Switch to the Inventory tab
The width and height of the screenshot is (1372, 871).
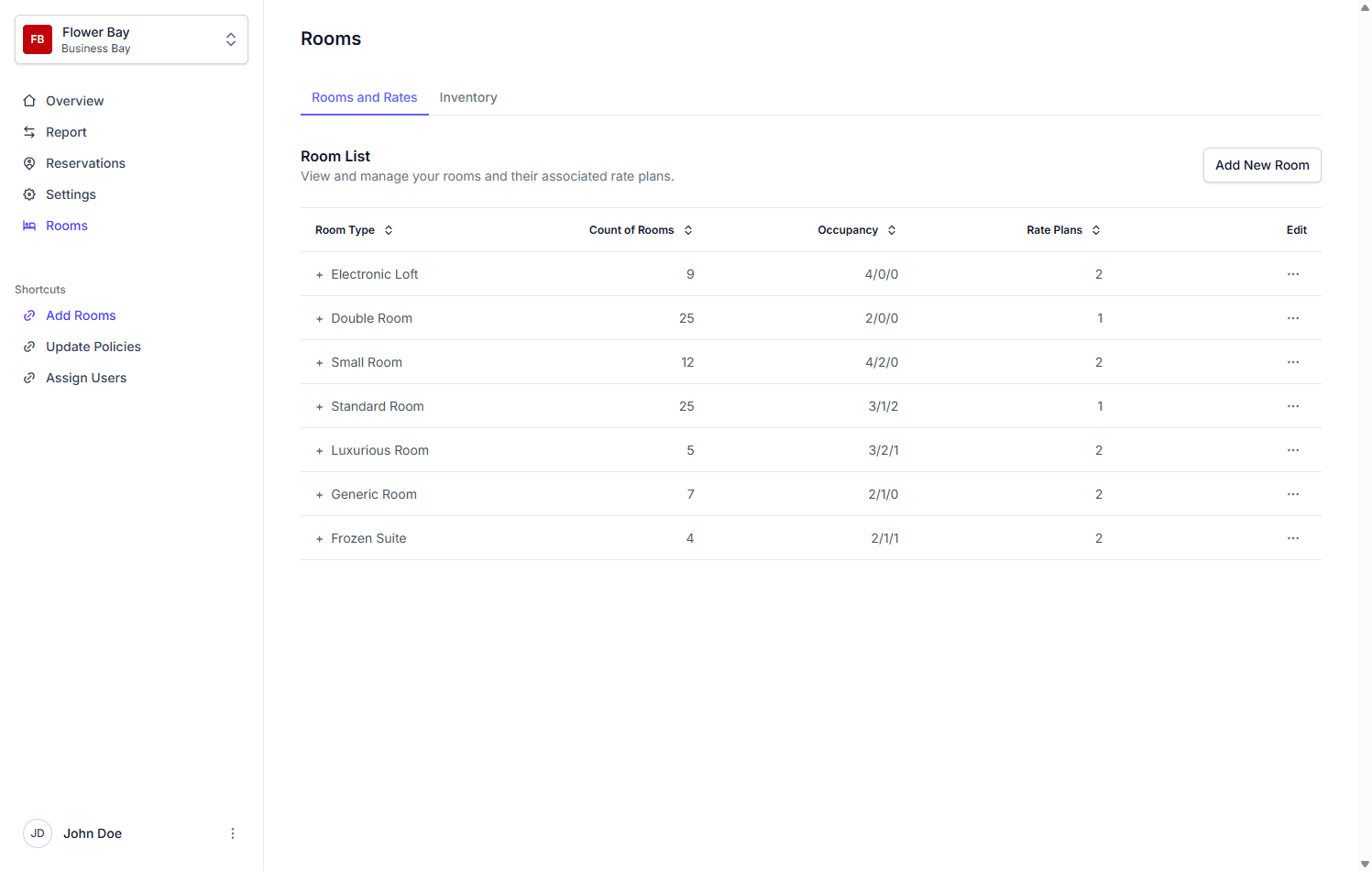(467, 97)
